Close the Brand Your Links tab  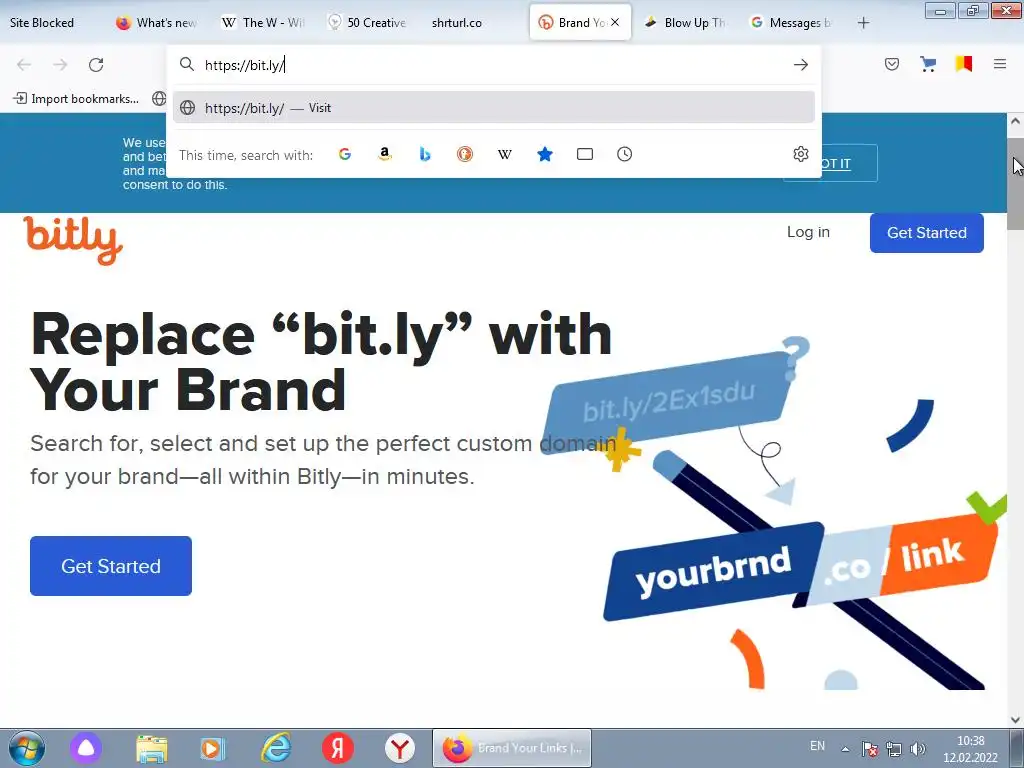[615, 22]
